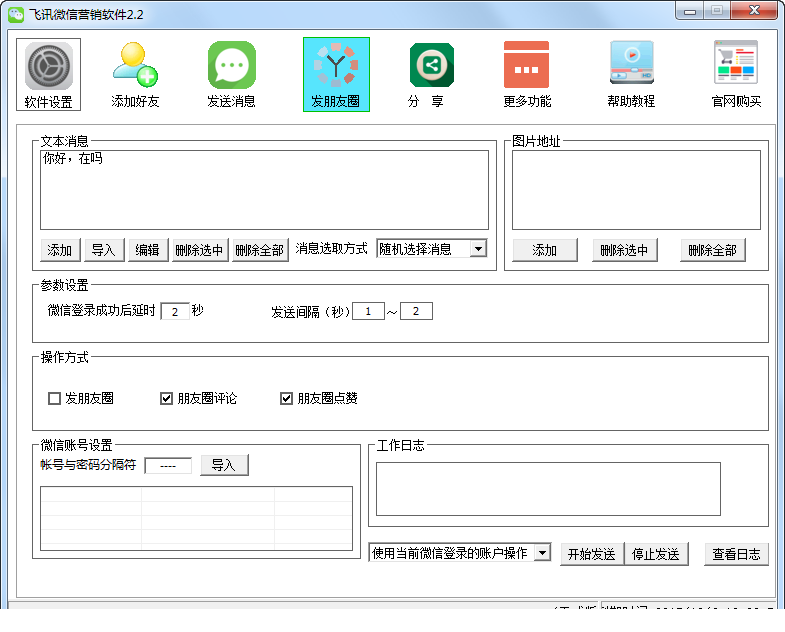Minimize the 飞讯微信营销软件 window
The image size is (785, 632).
coord(690,11)
